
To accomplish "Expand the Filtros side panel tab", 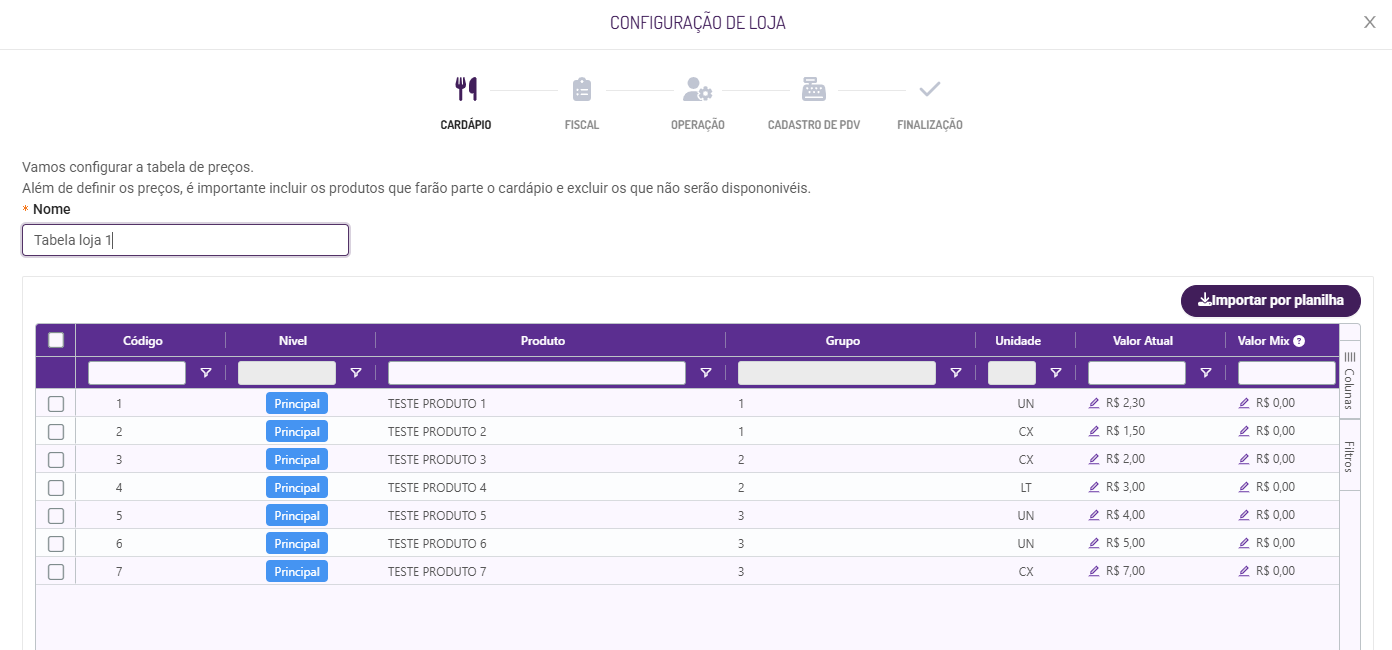I will click(1349, 455).
